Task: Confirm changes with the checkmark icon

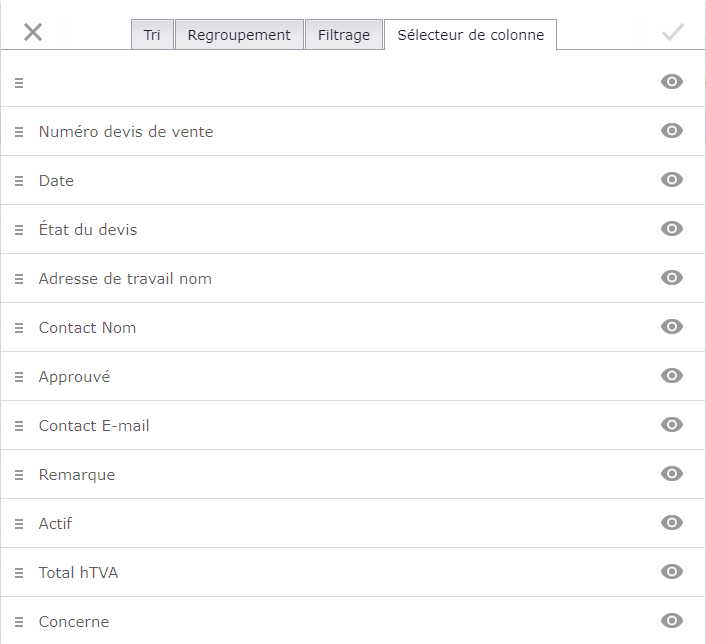Action: 673,32
